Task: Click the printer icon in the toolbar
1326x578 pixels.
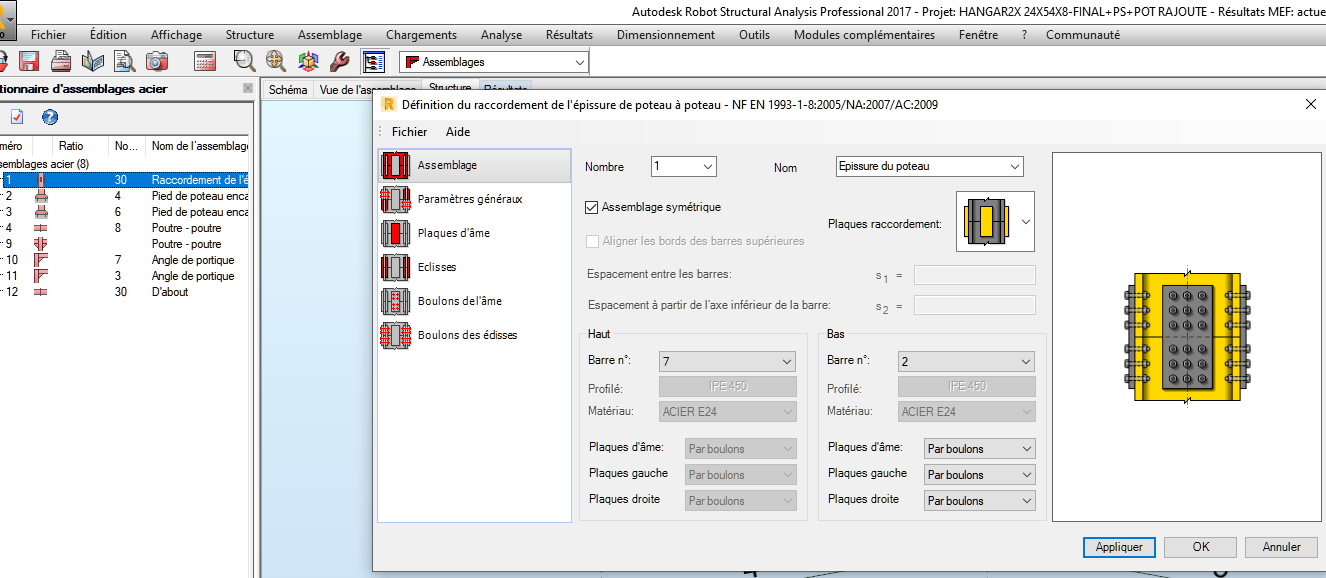Action: (x=61, y=61)
